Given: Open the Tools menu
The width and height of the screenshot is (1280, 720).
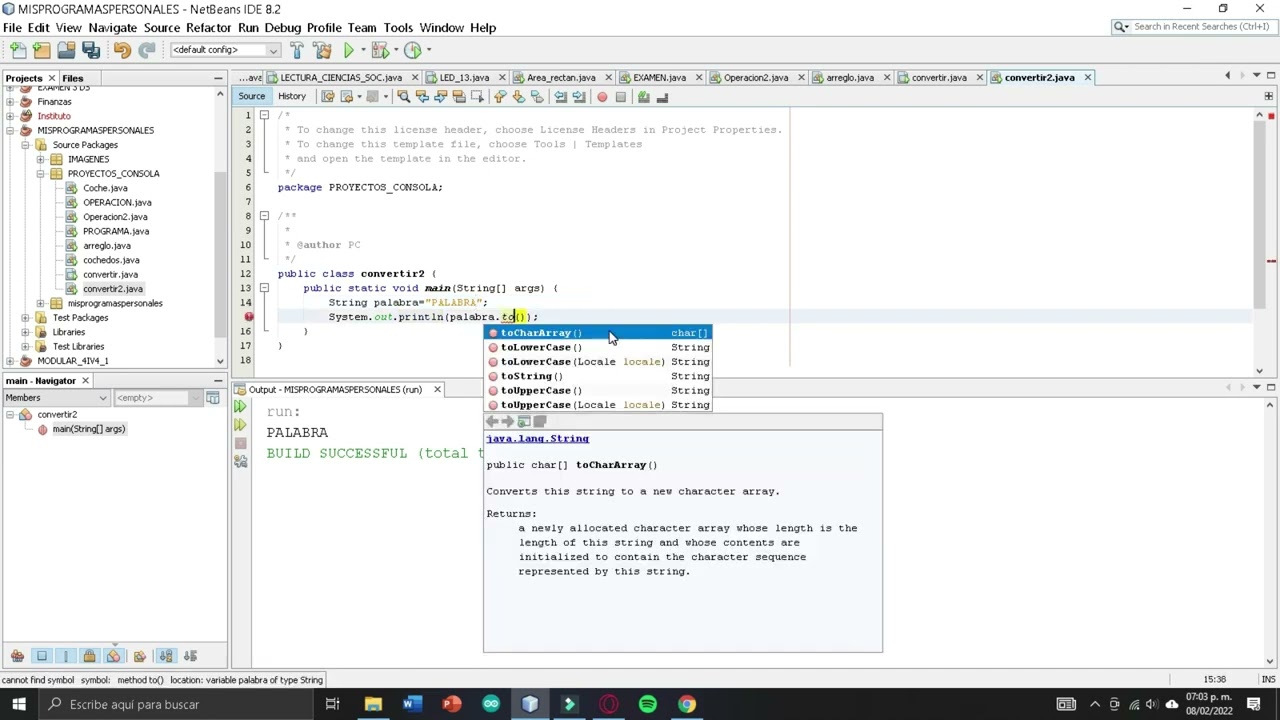Looking at the screenshot, I should [398, 28].
